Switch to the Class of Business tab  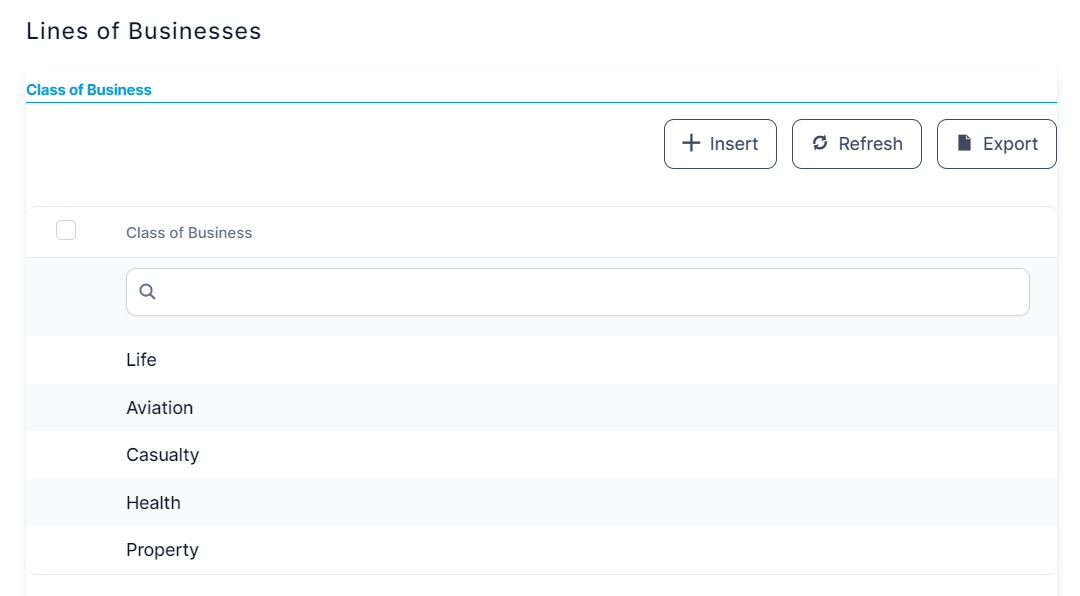tap(89, 90)
